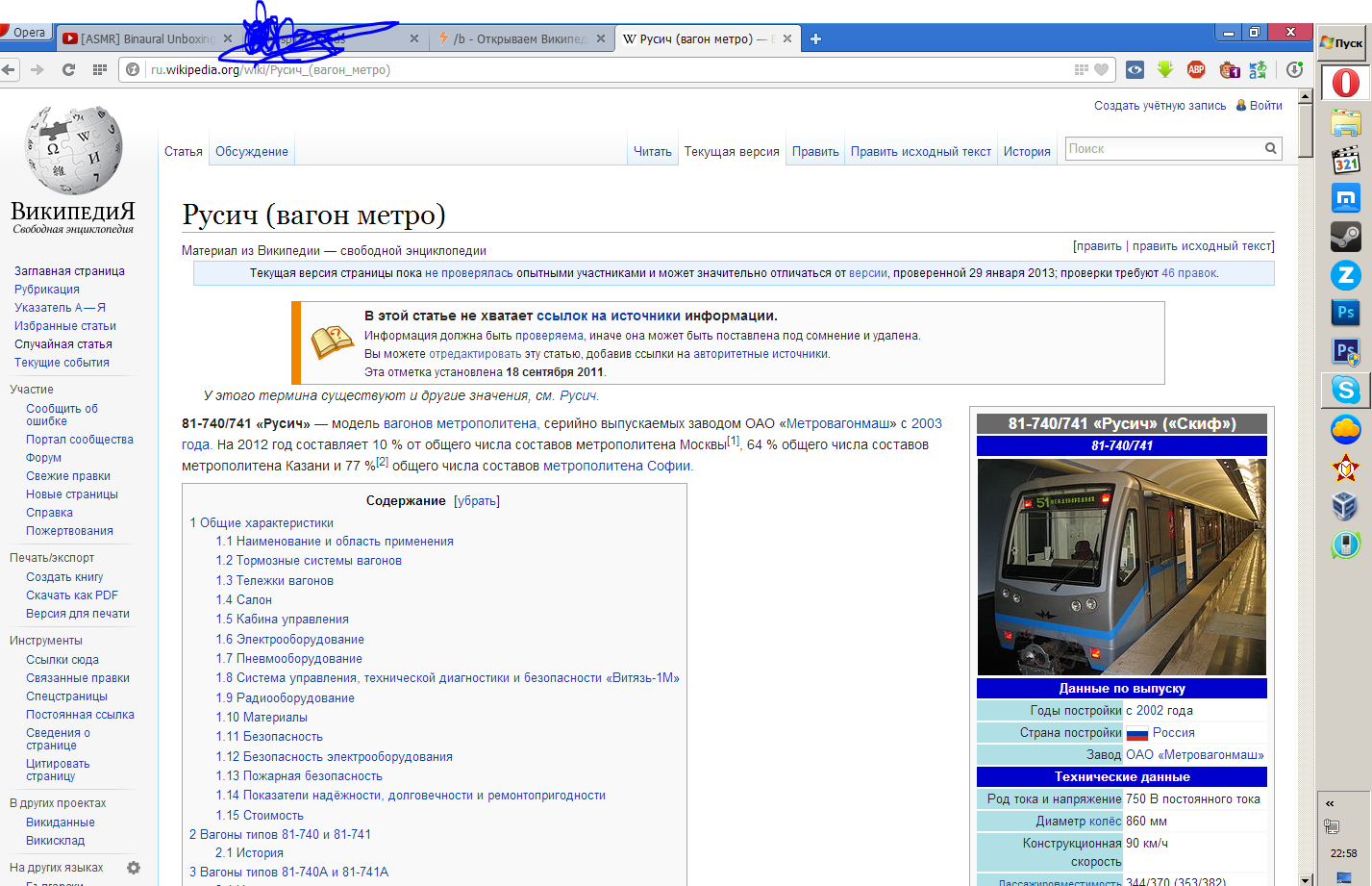
Task: Click the taskbar clock showing 22:58
Action: tap(1343, 853)
